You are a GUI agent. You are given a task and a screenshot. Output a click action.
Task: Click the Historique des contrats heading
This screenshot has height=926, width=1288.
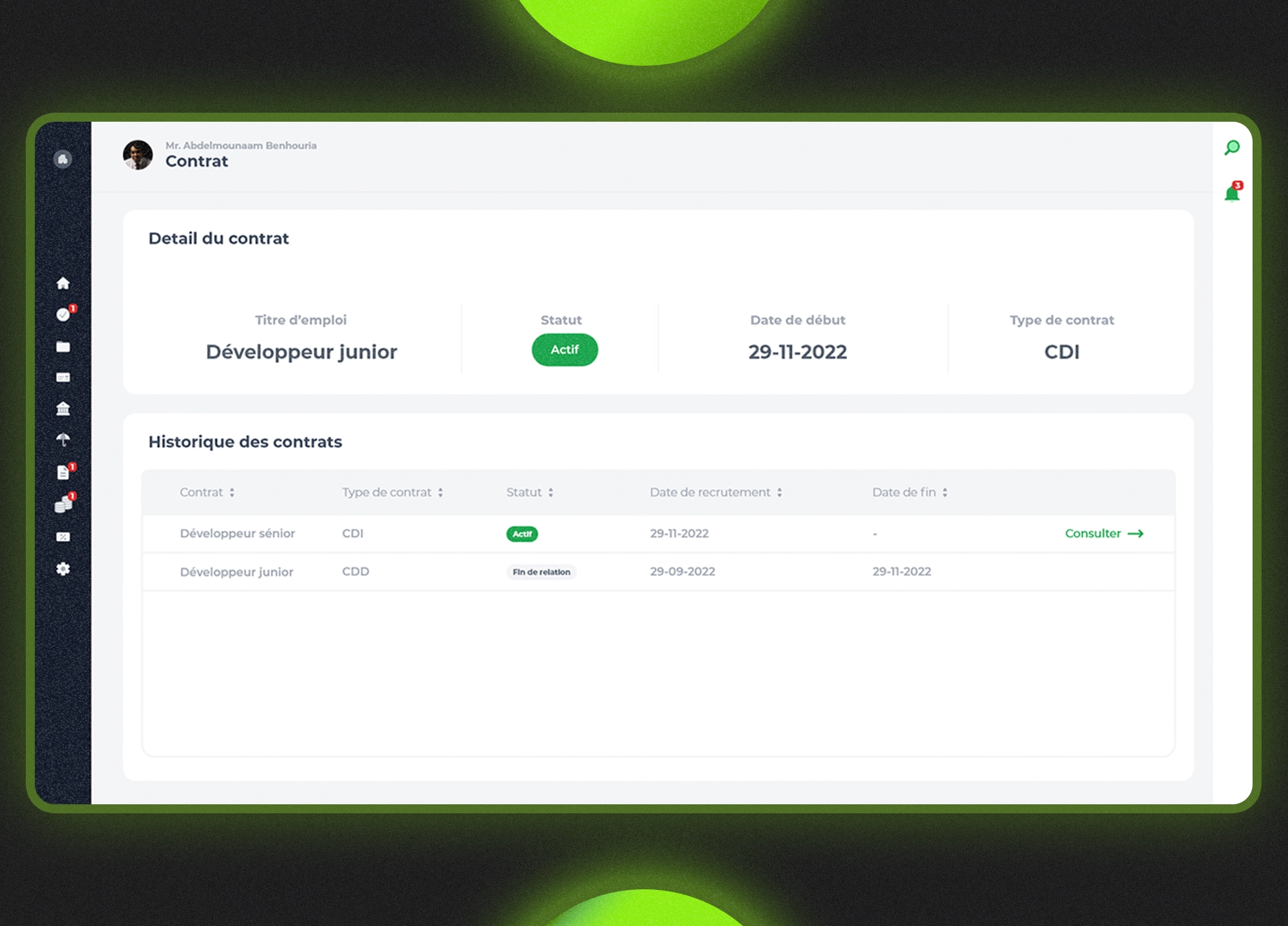tap(245, 442)
